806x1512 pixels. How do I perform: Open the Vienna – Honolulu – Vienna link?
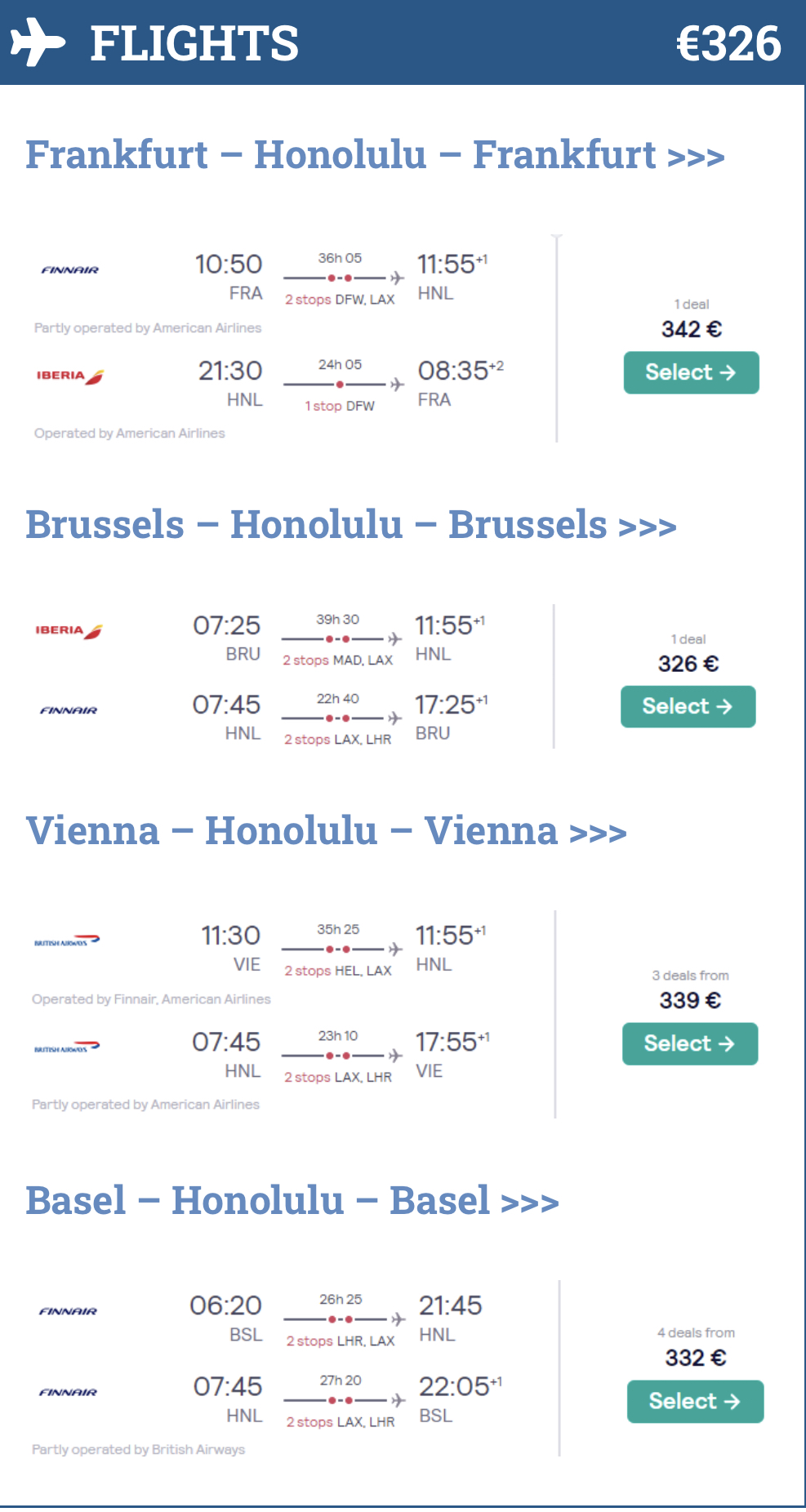[x=327, y=831]
